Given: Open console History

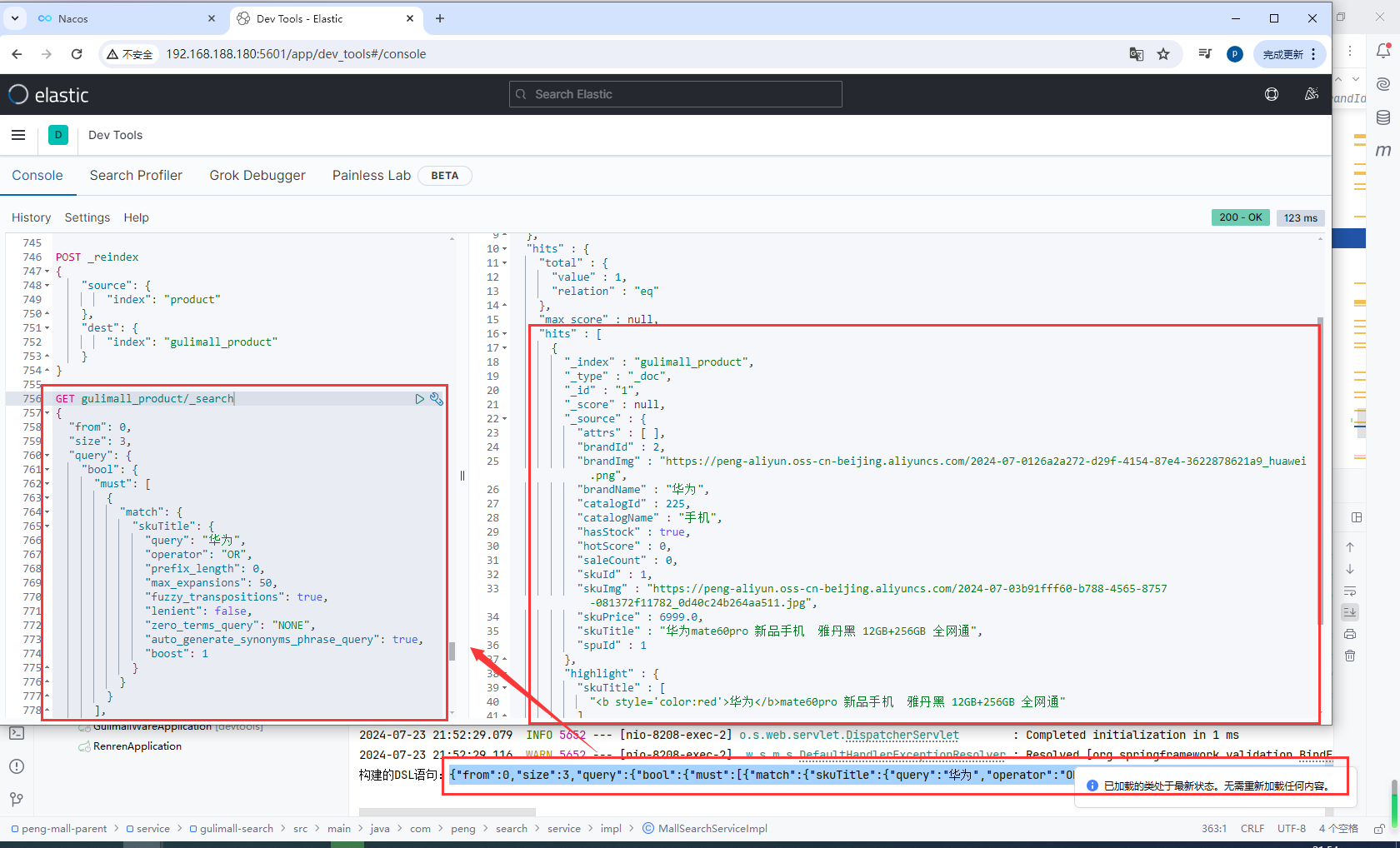Looking at the screenshot, I should 31,217.
